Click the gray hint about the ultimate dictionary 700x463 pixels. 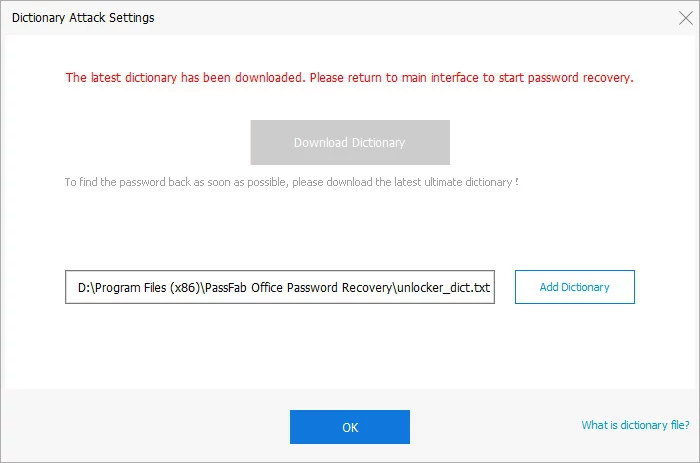click(x=291, y=183)
